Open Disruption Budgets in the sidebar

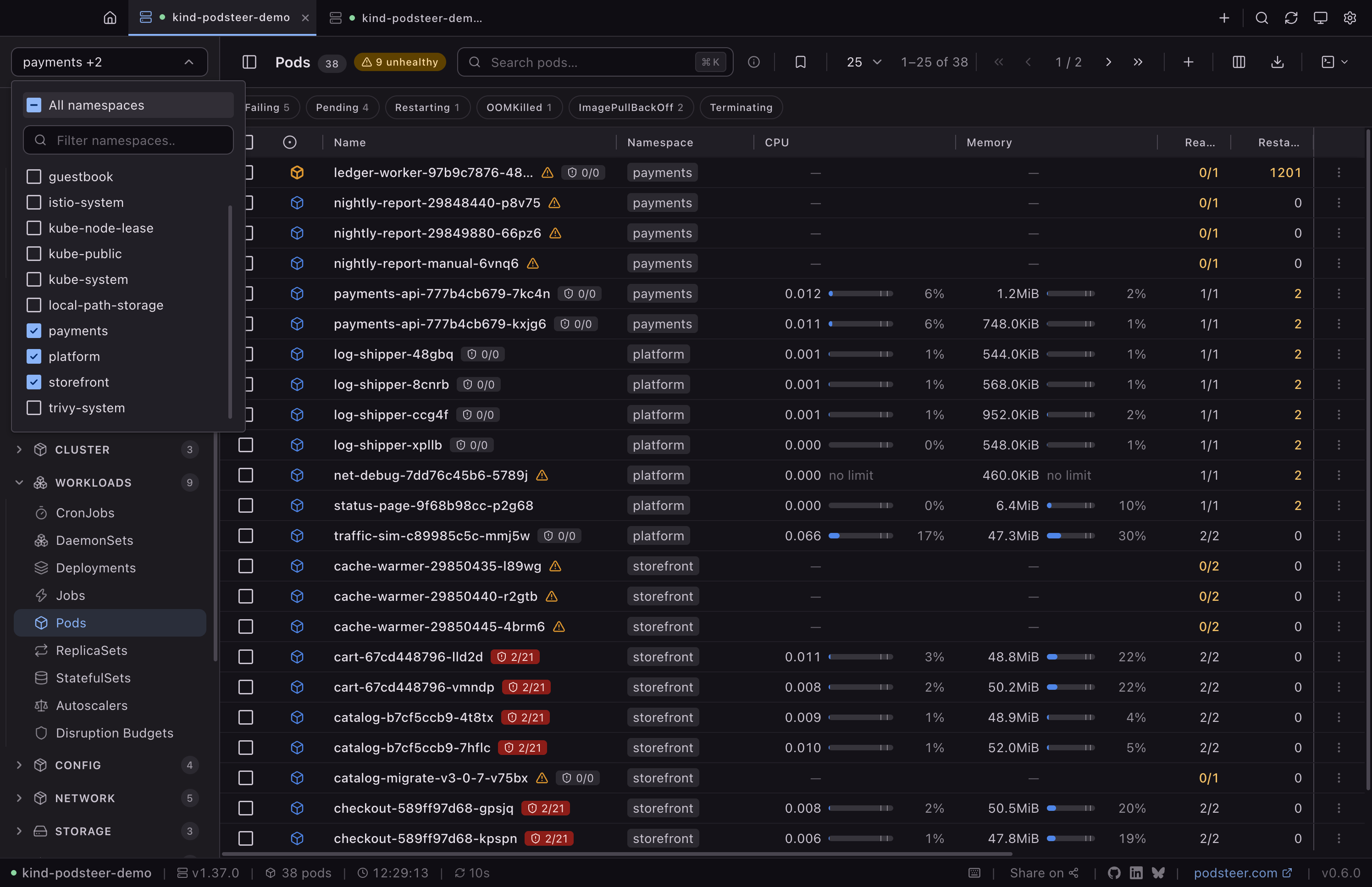110,733
